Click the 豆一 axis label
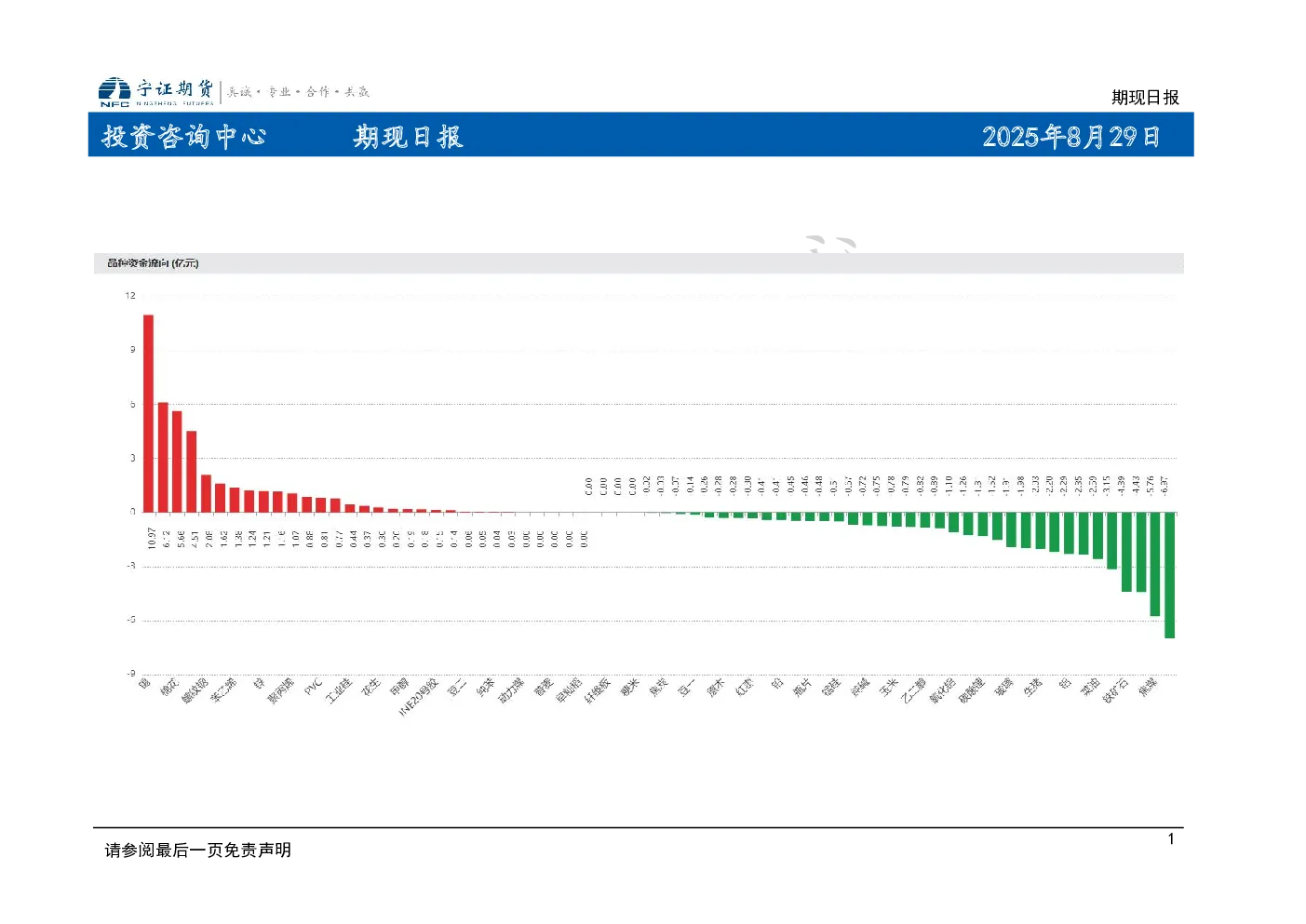Screen dimensions: 1306x924 click(x=687, y=688)
